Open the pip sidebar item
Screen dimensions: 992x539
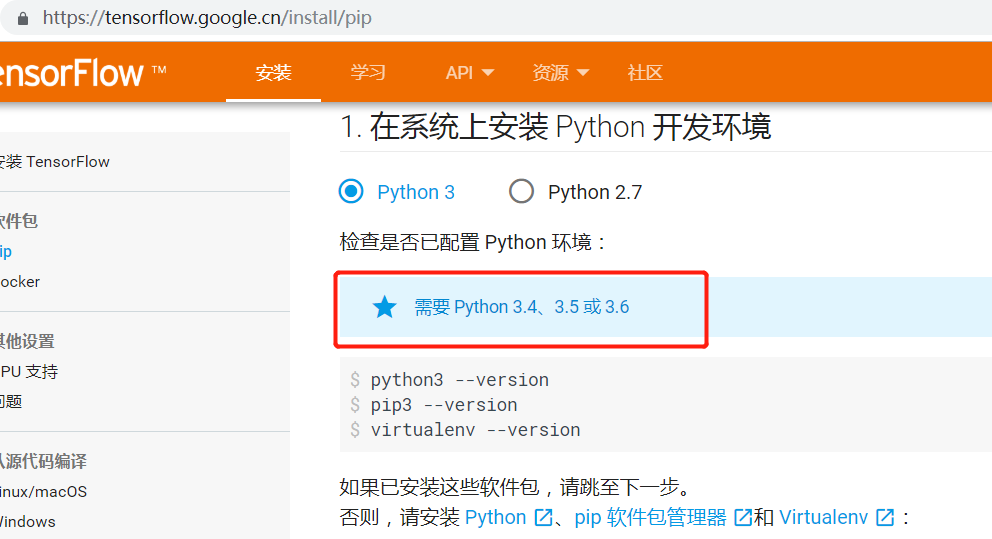[6, 252]
